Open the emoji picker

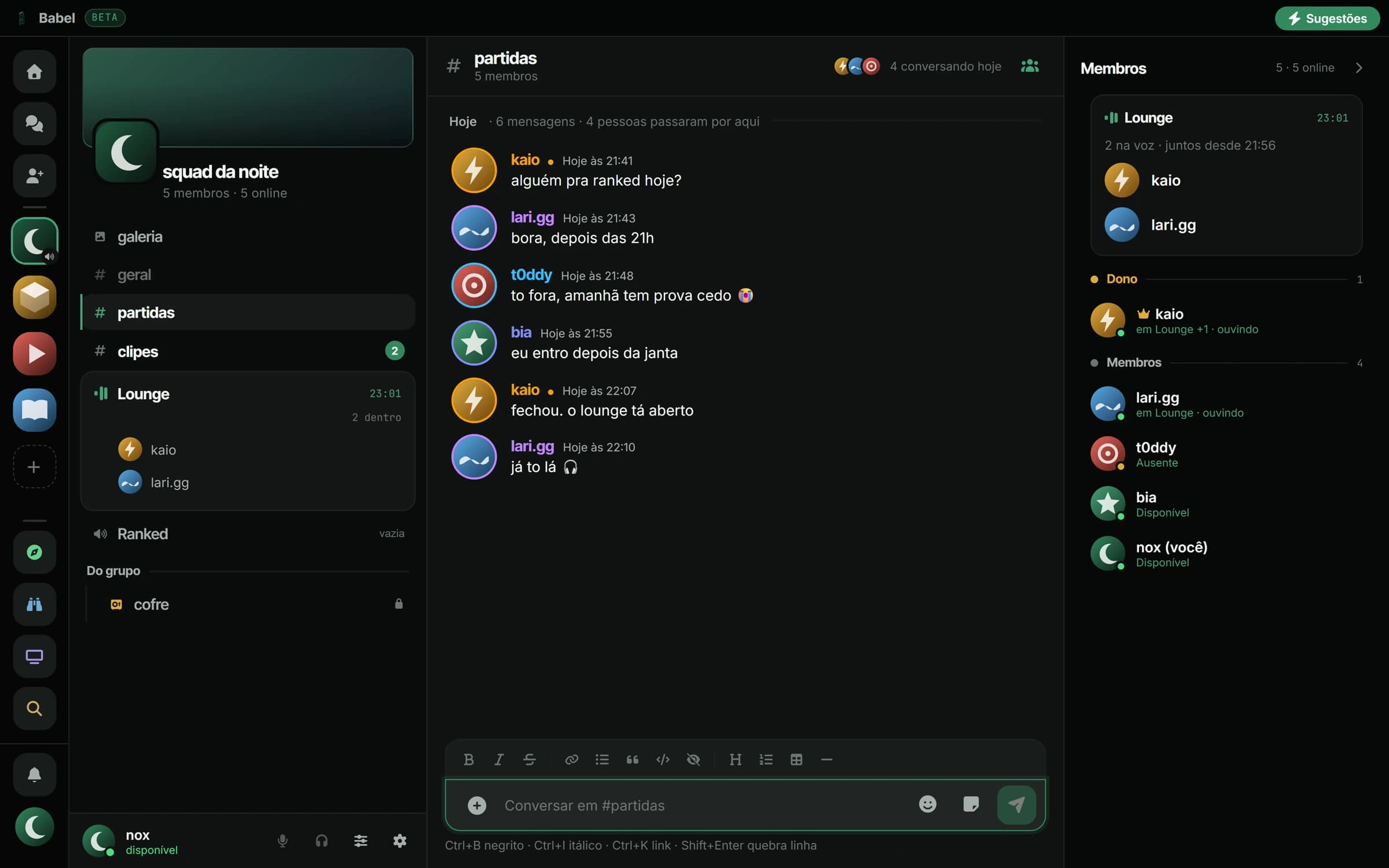[928, 804]
